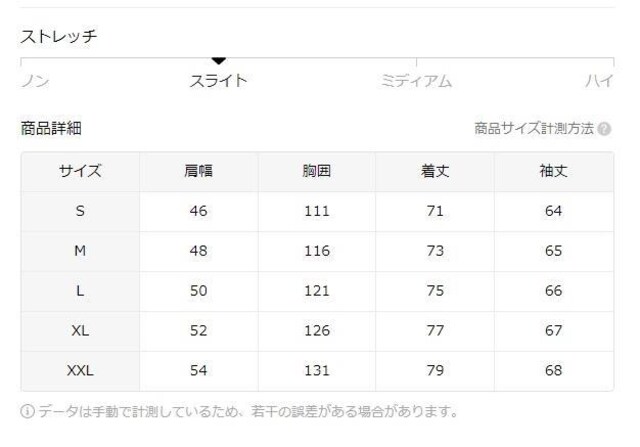This screenshot has height=447, width=640.
Task: Select the XXL size row label
Action: 80,370
